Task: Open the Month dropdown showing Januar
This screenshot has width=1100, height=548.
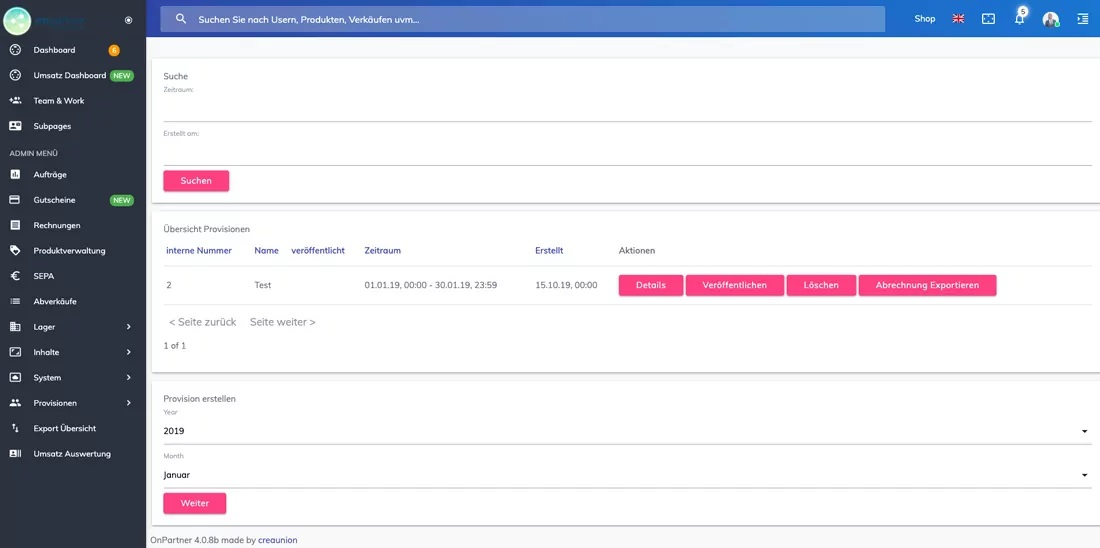Action: (x=627, y=475)
